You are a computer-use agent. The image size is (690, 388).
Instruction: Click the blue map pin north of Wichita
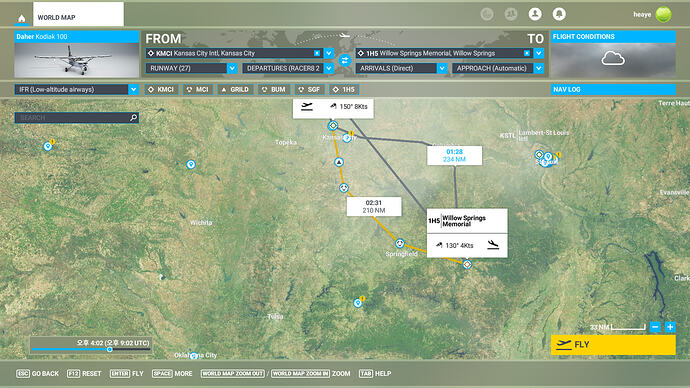point(191,164)
